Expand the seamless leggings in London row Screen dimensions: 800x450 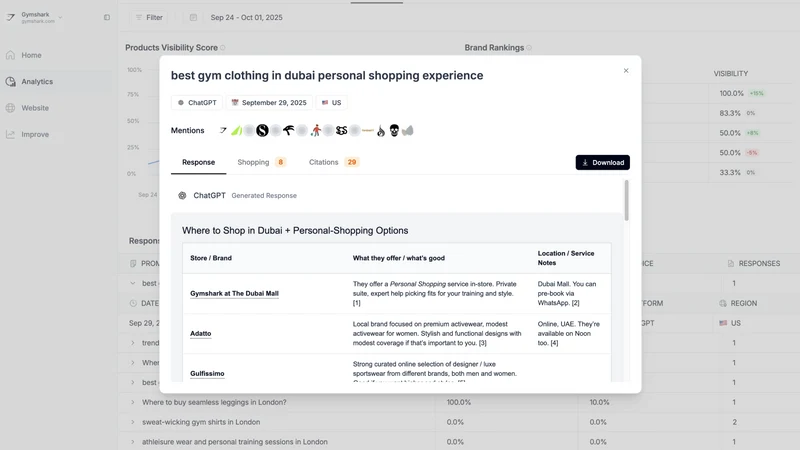[133, 402]
